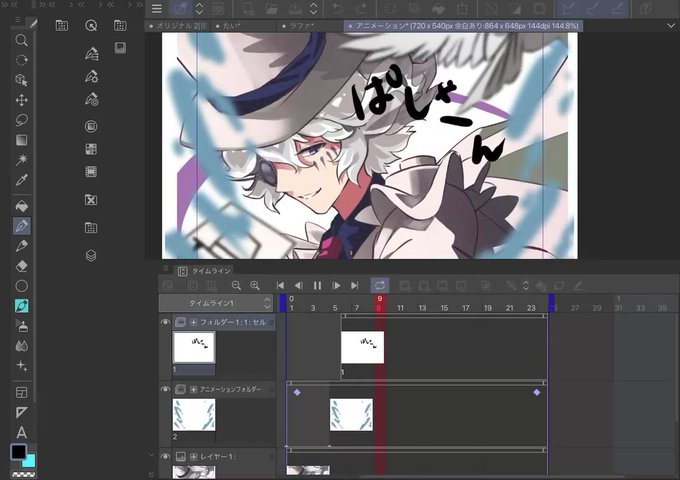Pick the transparent checkered color swatch
The width and height of the screenshot is (680, 480).
click(23, 475)
